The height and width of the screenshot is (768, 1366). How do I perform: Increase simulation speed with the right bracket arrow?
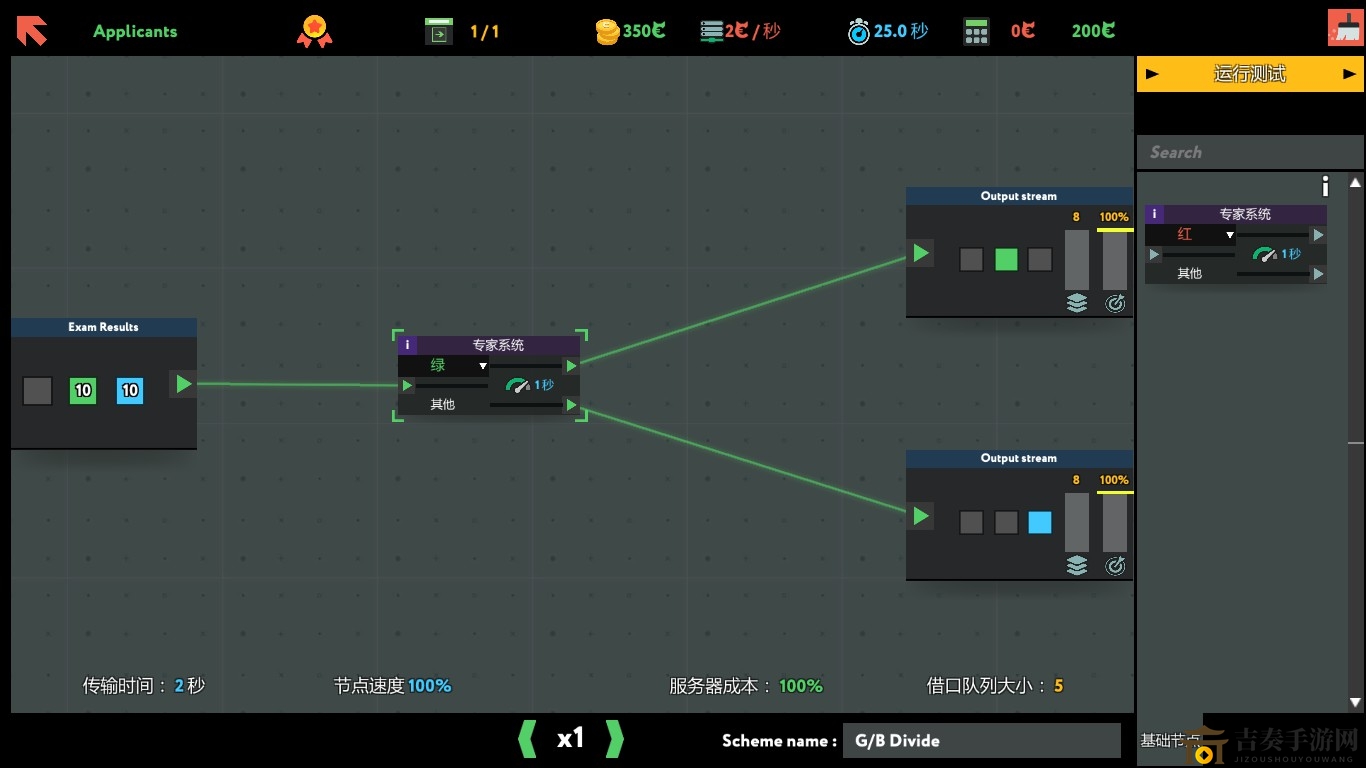click(x=615, y=739)
